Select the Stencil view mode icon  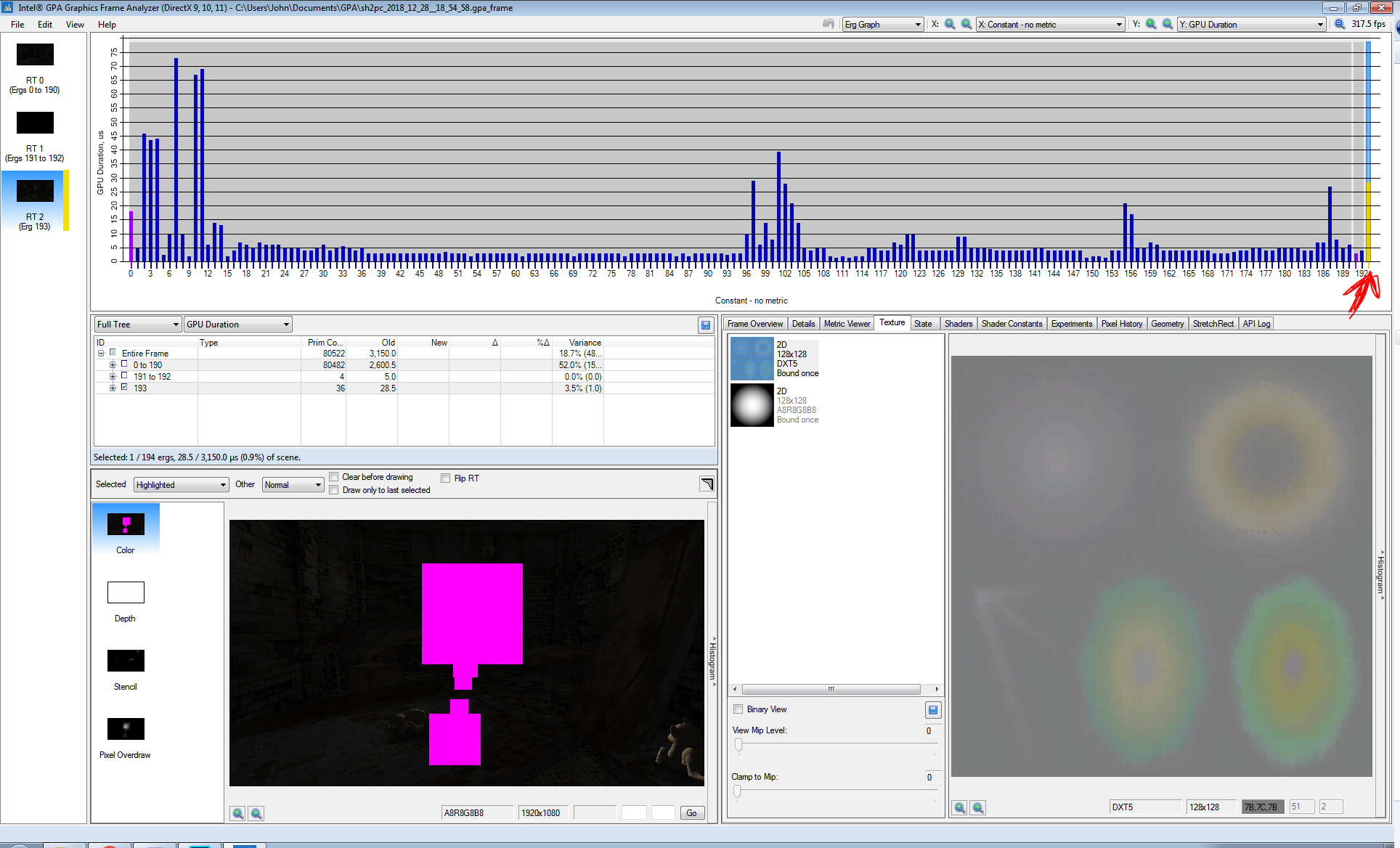point(125,661)
